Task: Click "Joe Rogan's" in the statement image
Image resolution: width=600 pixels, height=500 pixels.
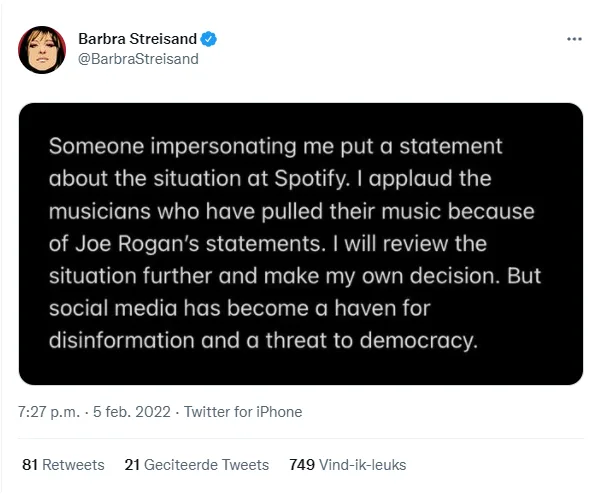Action: (x=123, y=241)
